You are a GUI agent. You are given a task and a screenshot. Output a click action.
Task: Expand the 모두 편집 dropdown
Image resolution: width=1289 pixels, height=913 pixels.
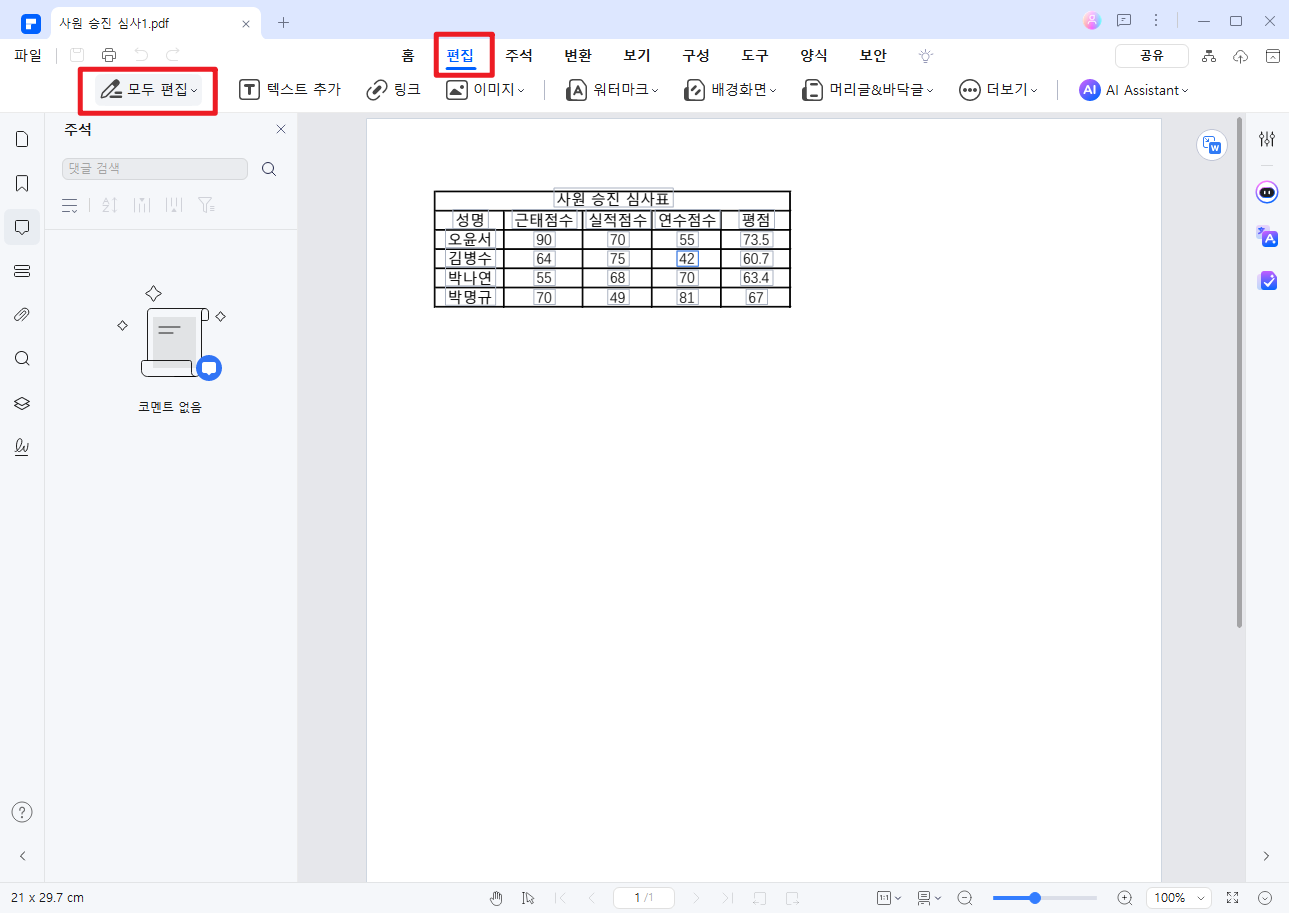pos(149,90)
